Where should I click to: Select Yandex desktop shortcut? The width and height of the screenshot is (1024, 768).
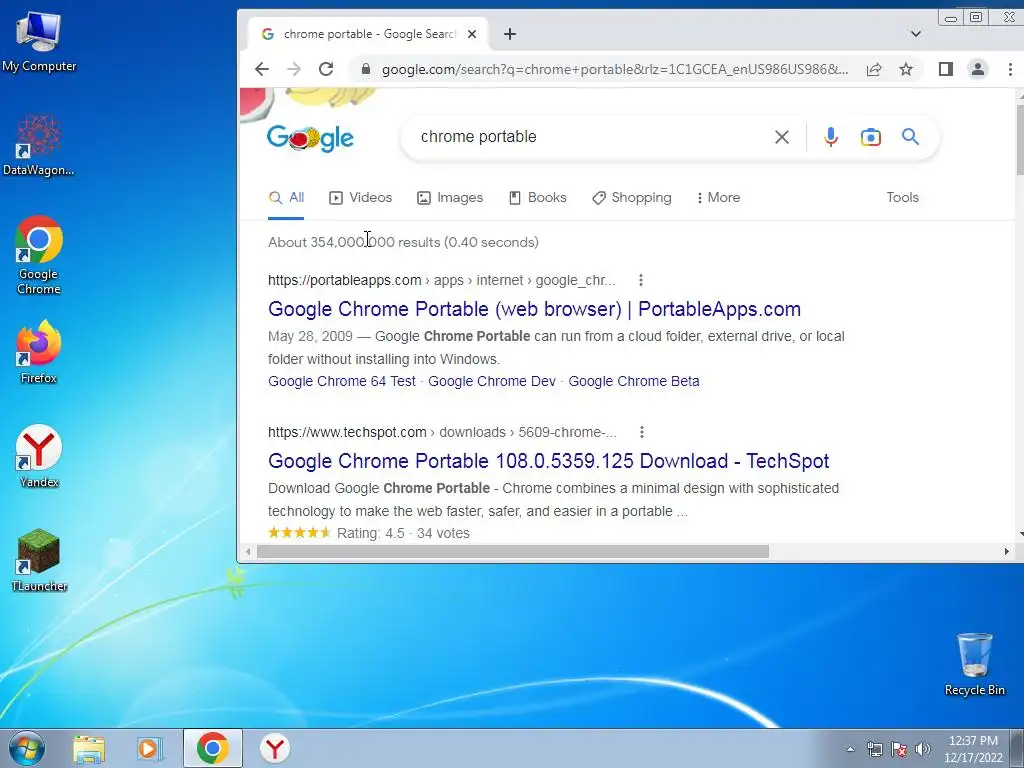(x=39, y=456)
